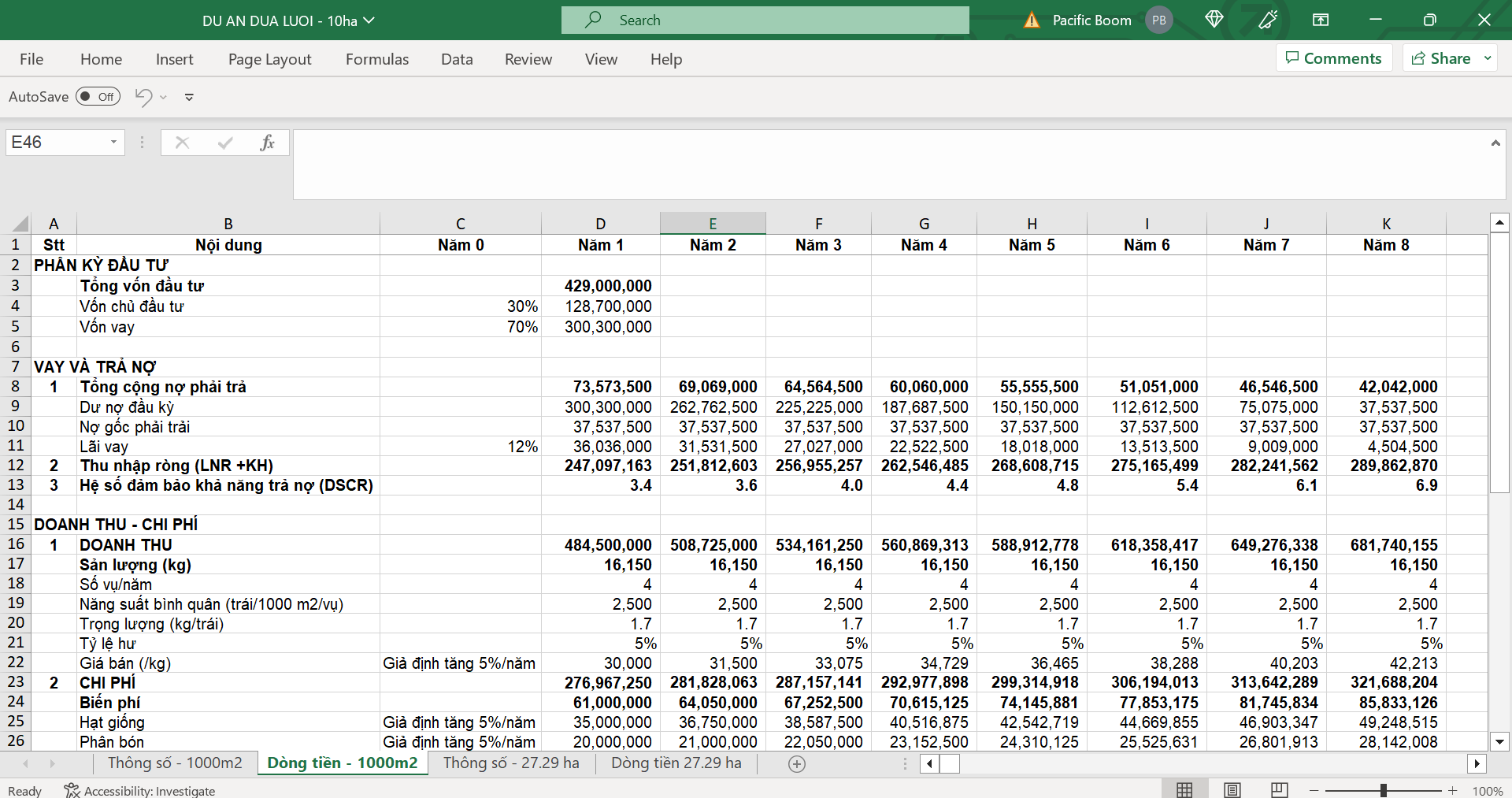Viewport: 1512px width, 798px height.
Task: Open the Microsoft Rewards diamond icon
Action: pos(1214,20)
